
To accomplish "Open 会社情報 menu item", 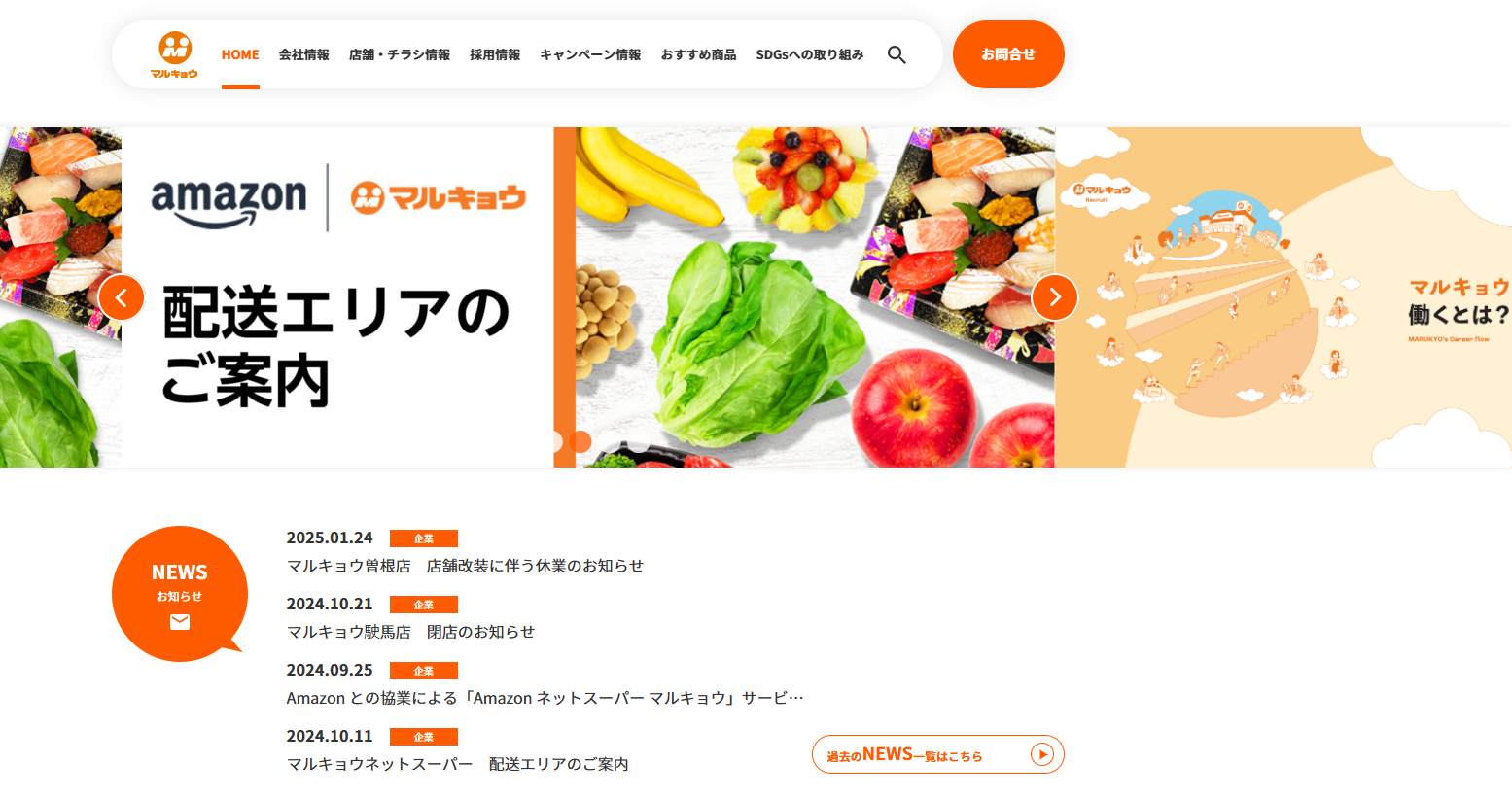I will click(x=304, y=55).
